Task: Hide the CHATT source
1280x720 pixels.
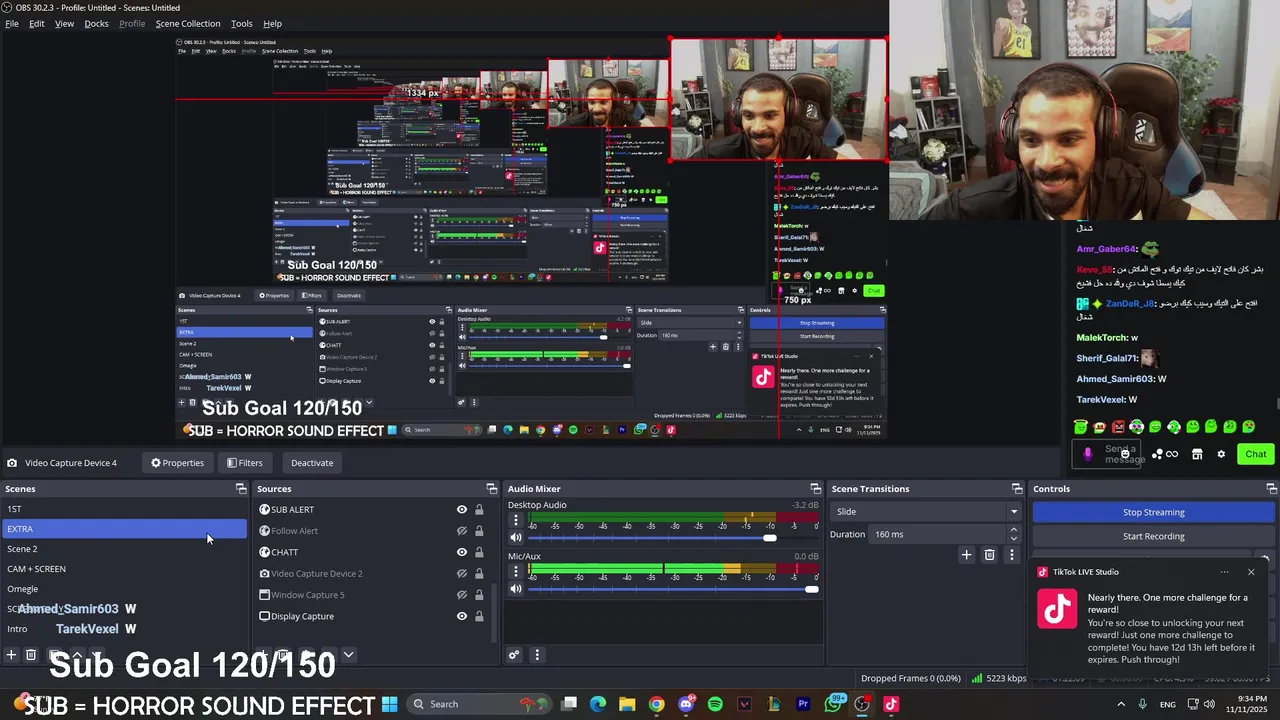Action: pos(462,552)
